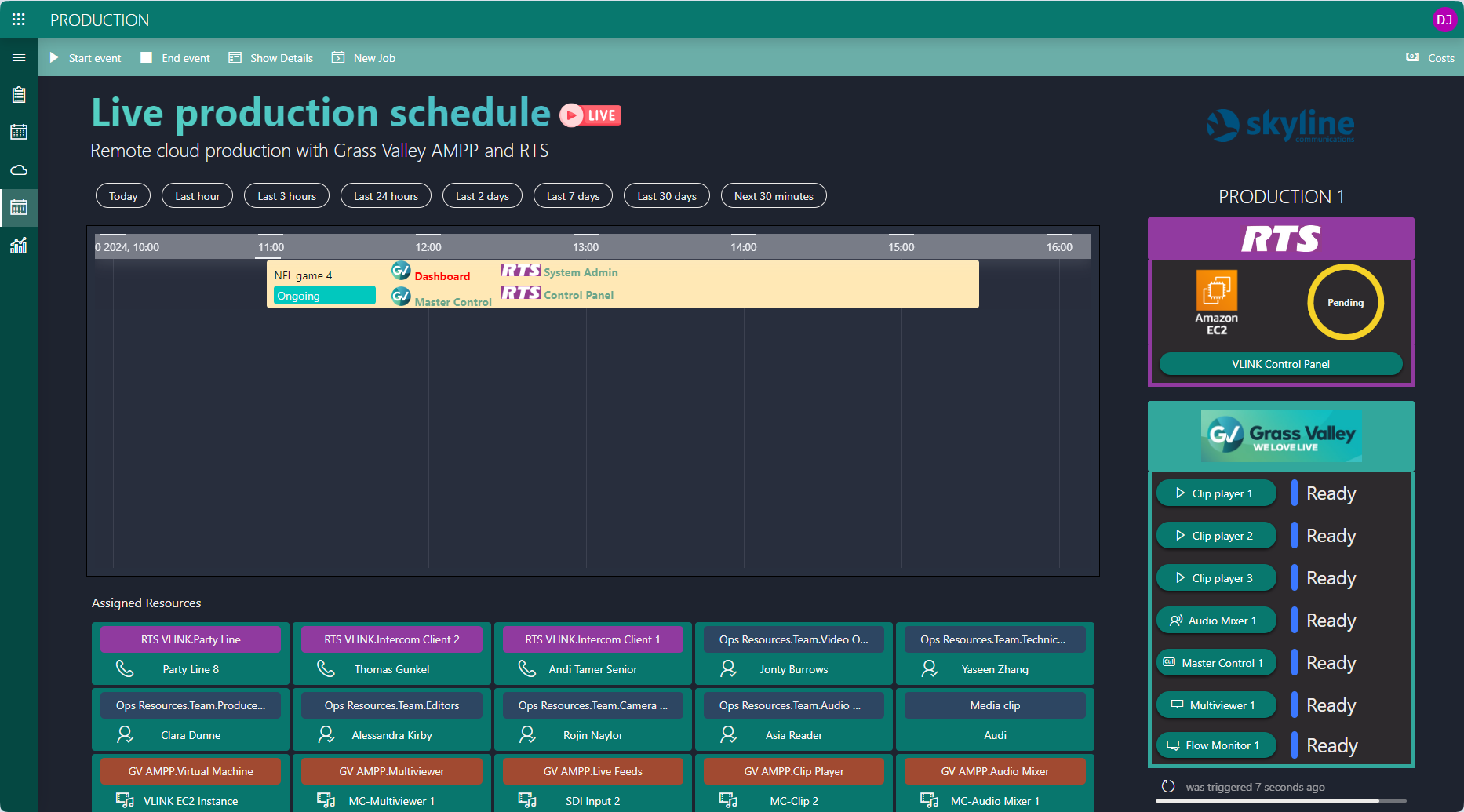Select the Next 30 minutes filter

(x=774, y=195)
